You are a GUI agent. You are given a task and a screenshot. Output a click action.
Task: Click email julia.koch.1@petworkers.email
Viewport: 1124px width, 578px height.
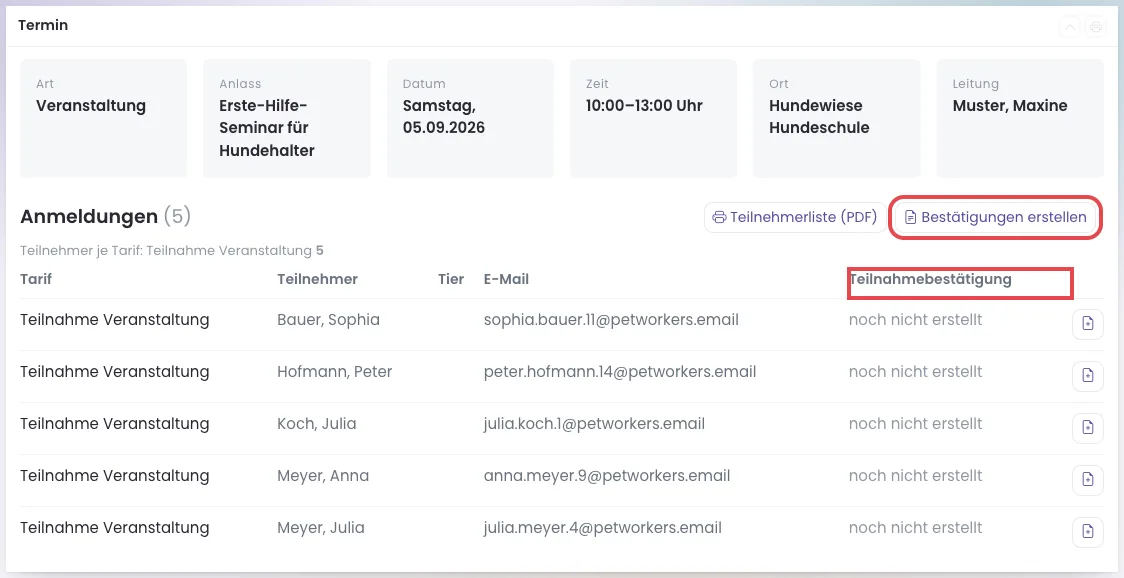click(594, 424)
